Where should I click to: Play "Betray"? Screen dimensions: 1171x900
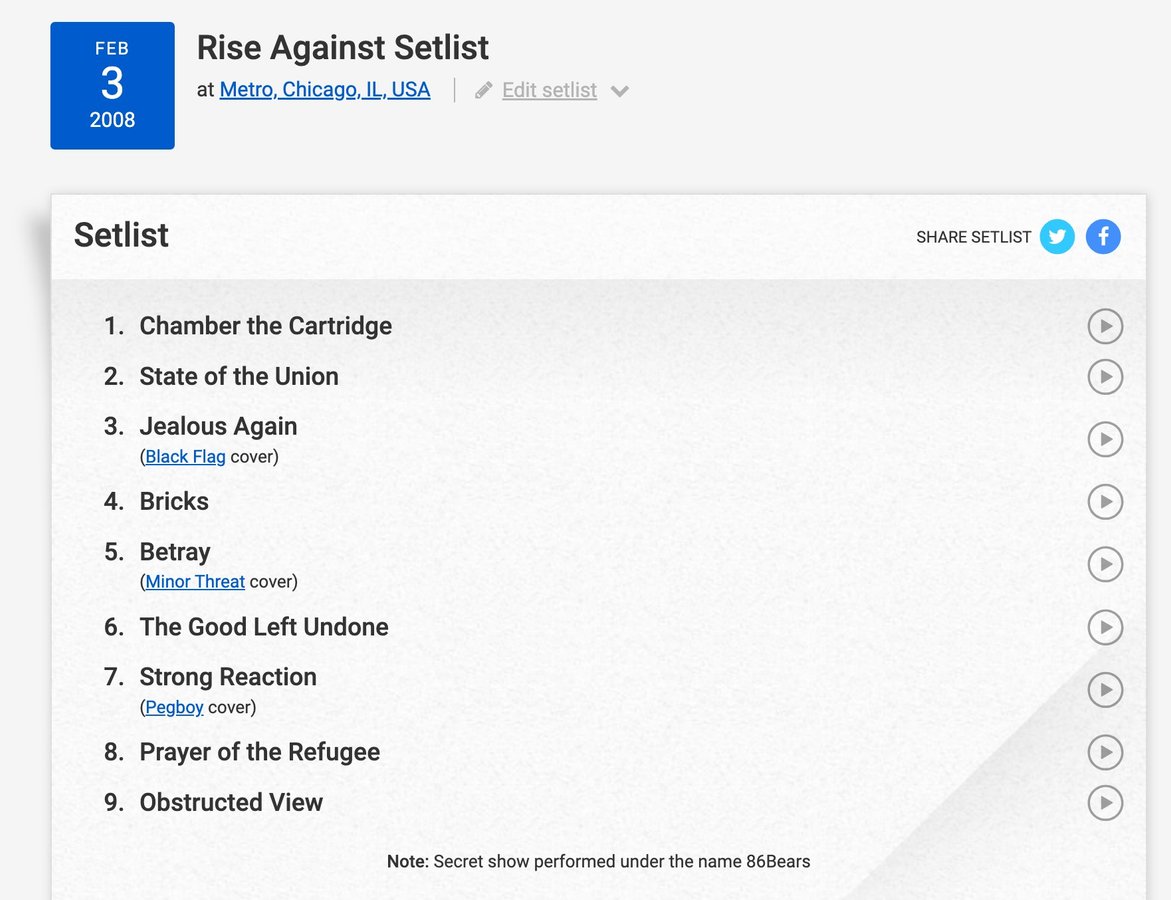coord(1105,563)
